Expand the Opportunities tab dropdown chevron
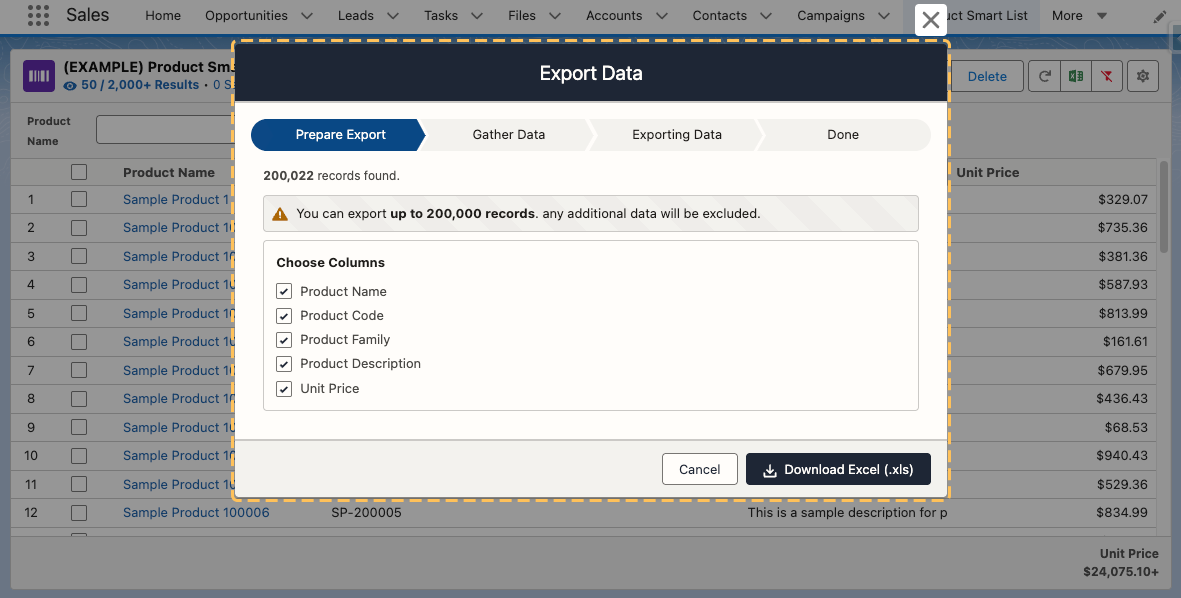Viewport: 1181px width, 598px height. coord(306,16)
